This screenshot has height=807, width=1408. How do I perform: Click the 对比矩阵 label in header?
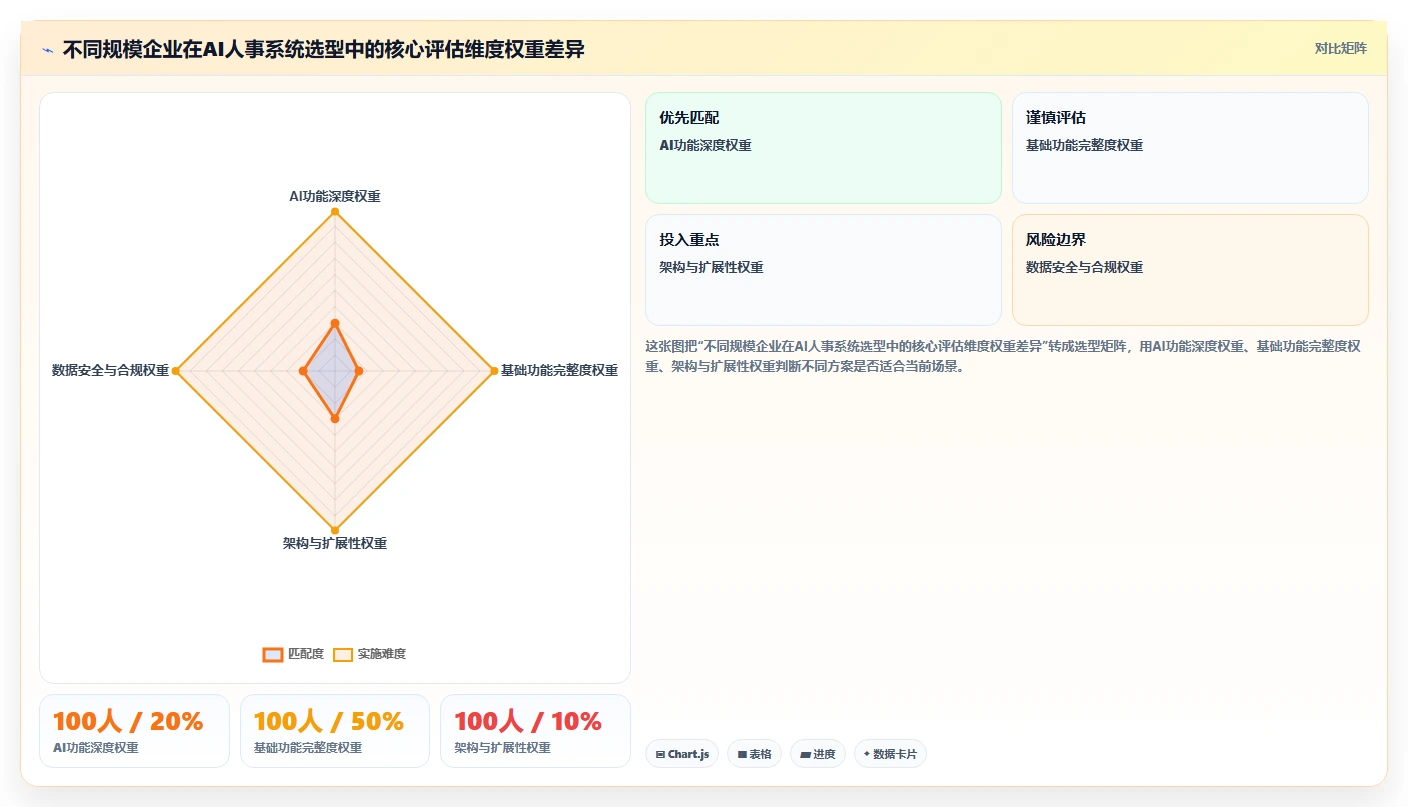pos(1340,48)
